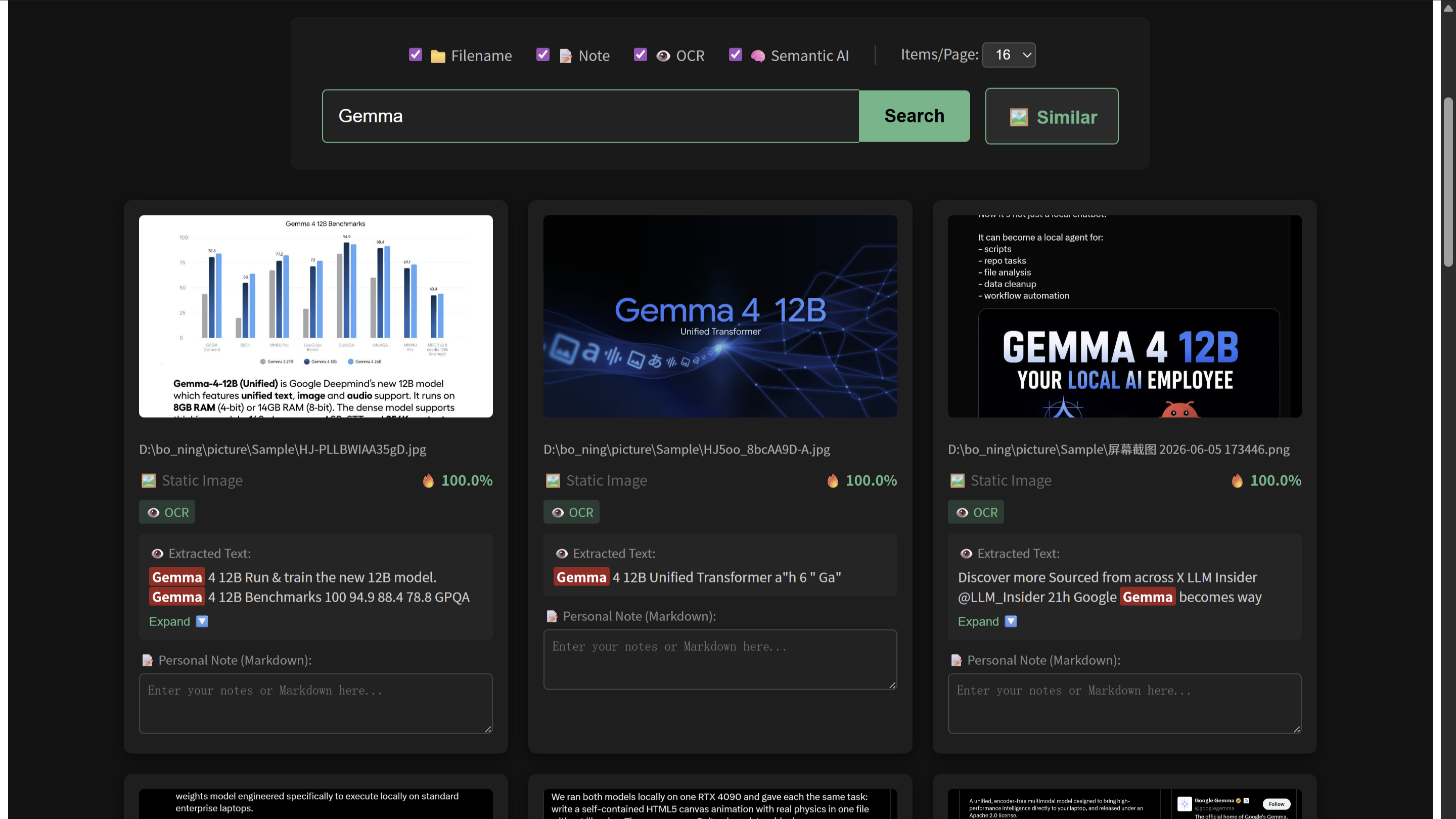Image resolution: width=1456 pixels, height=819 pixels.
Task: Click the folder icon beside Filename
Action: (x=438, y=56)
